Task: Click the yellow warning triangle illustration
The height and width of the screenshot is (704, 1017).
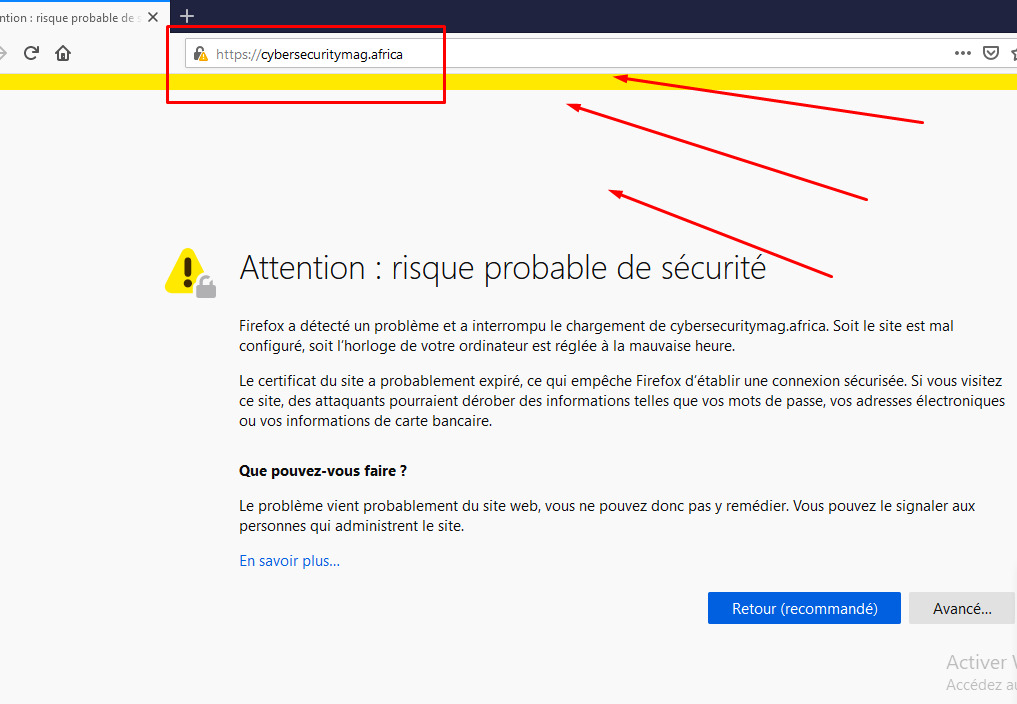Action: click(185, 266)
